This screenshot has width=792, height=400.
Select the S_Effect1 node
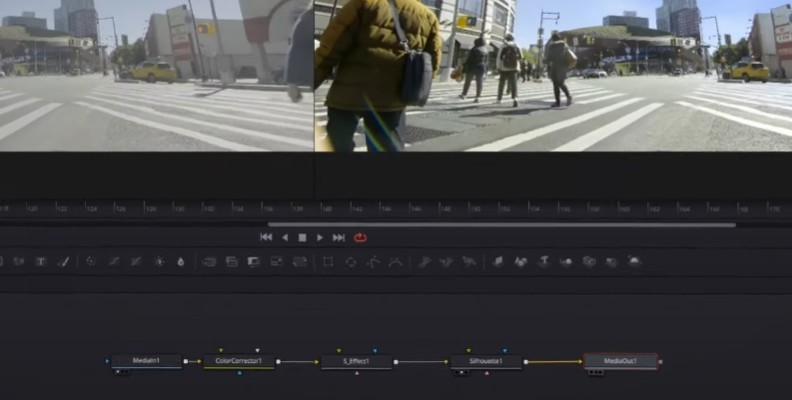point(356,361)
